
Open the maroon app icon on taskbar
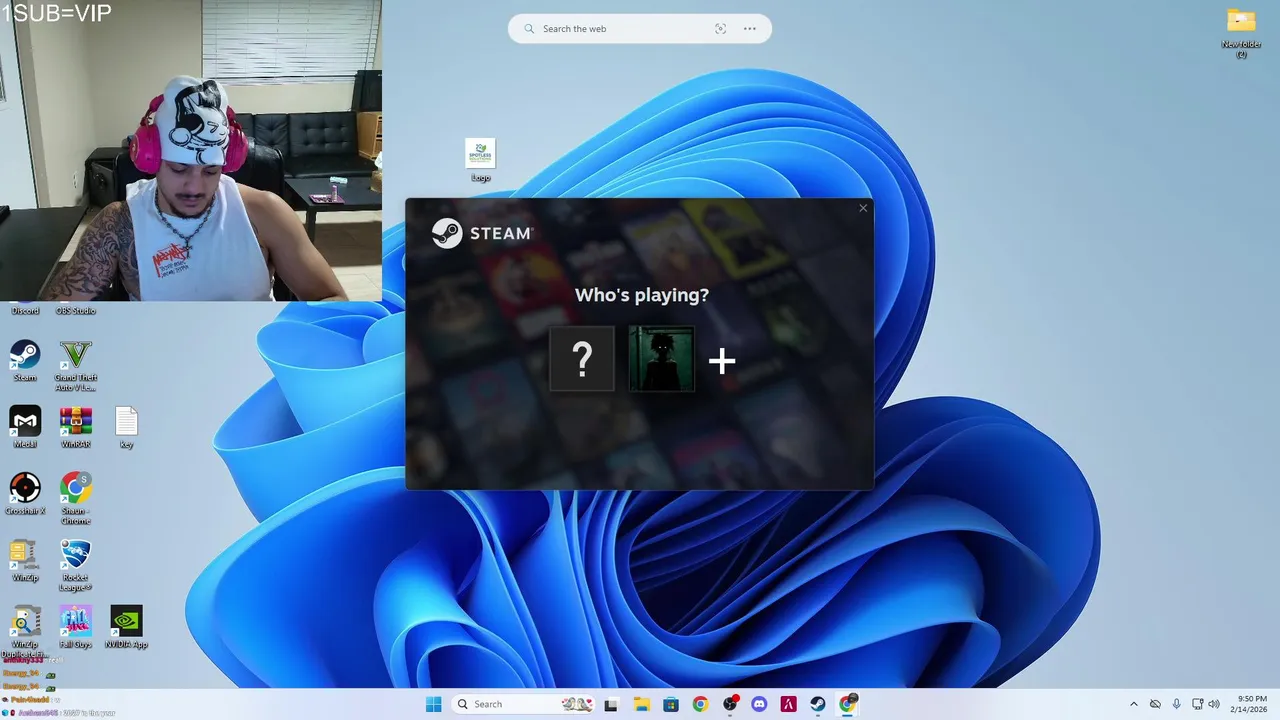pos(789,704)
